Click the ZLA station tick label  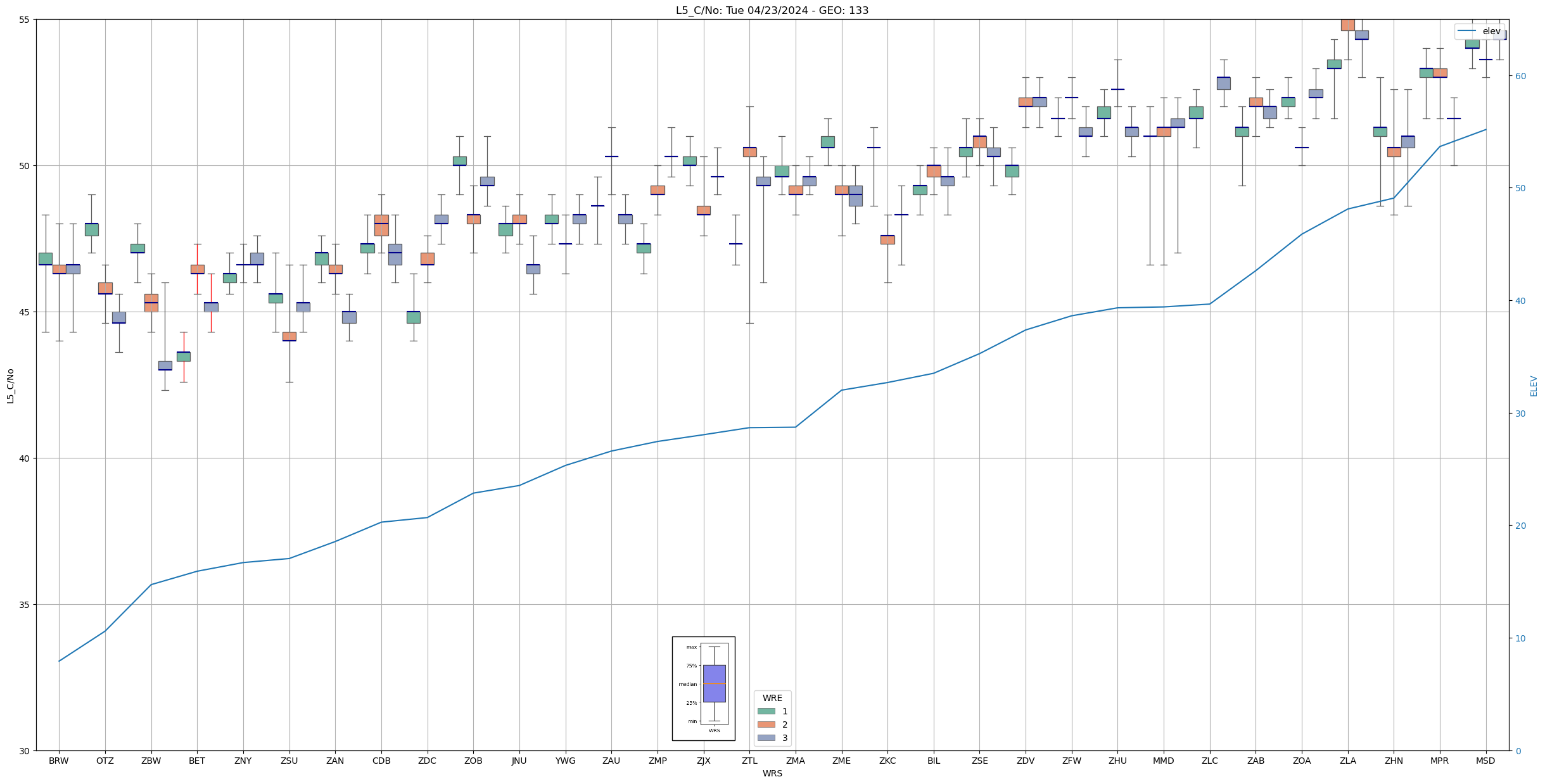pyautogui.click(x=1348, y=761)
